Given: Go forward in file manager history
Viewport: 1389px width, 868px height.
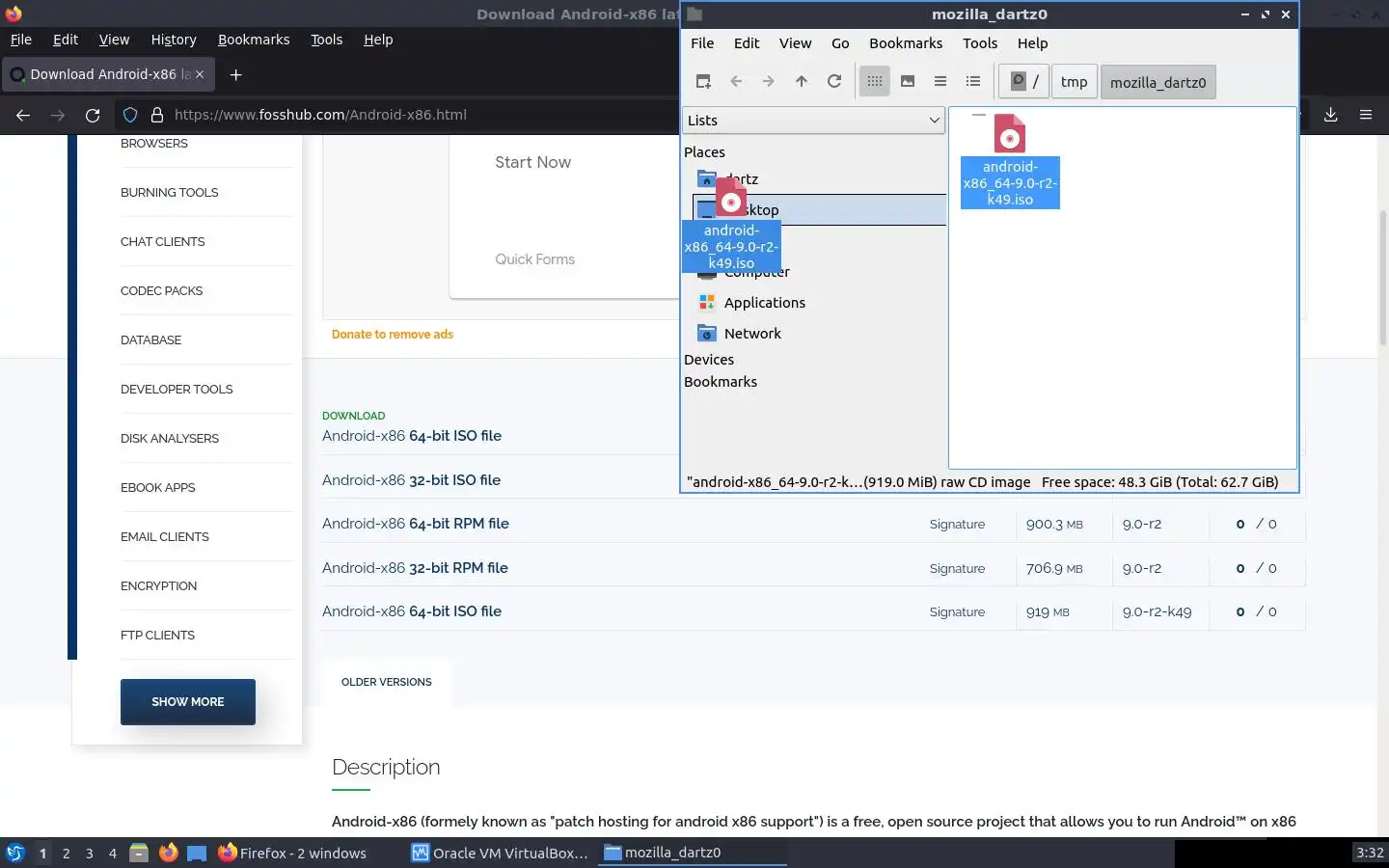Looking at the screenshot, I should [769, 82].
